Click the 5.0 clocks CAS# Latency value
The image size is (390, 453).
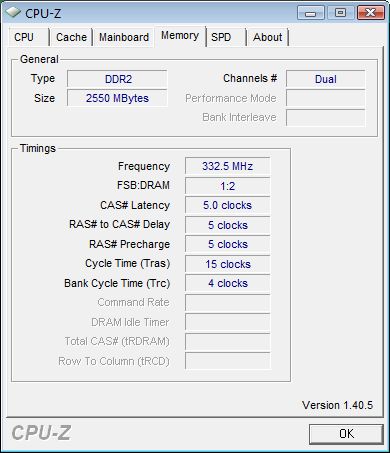click(x=227, y=205)
